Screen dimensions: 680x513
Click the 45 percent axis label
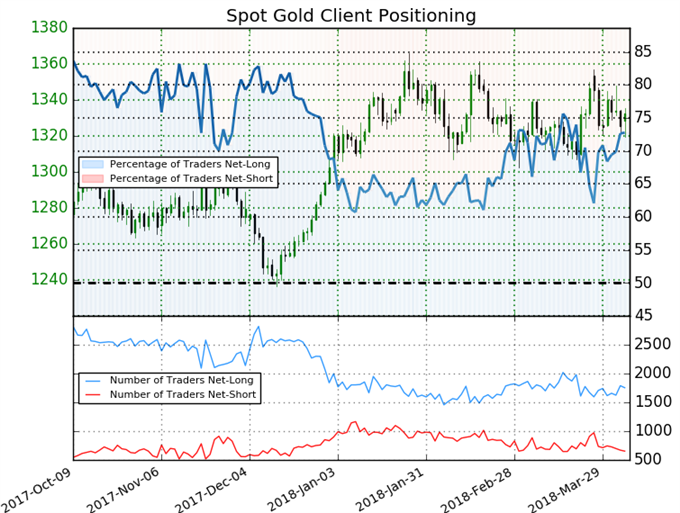coord(643,315)
